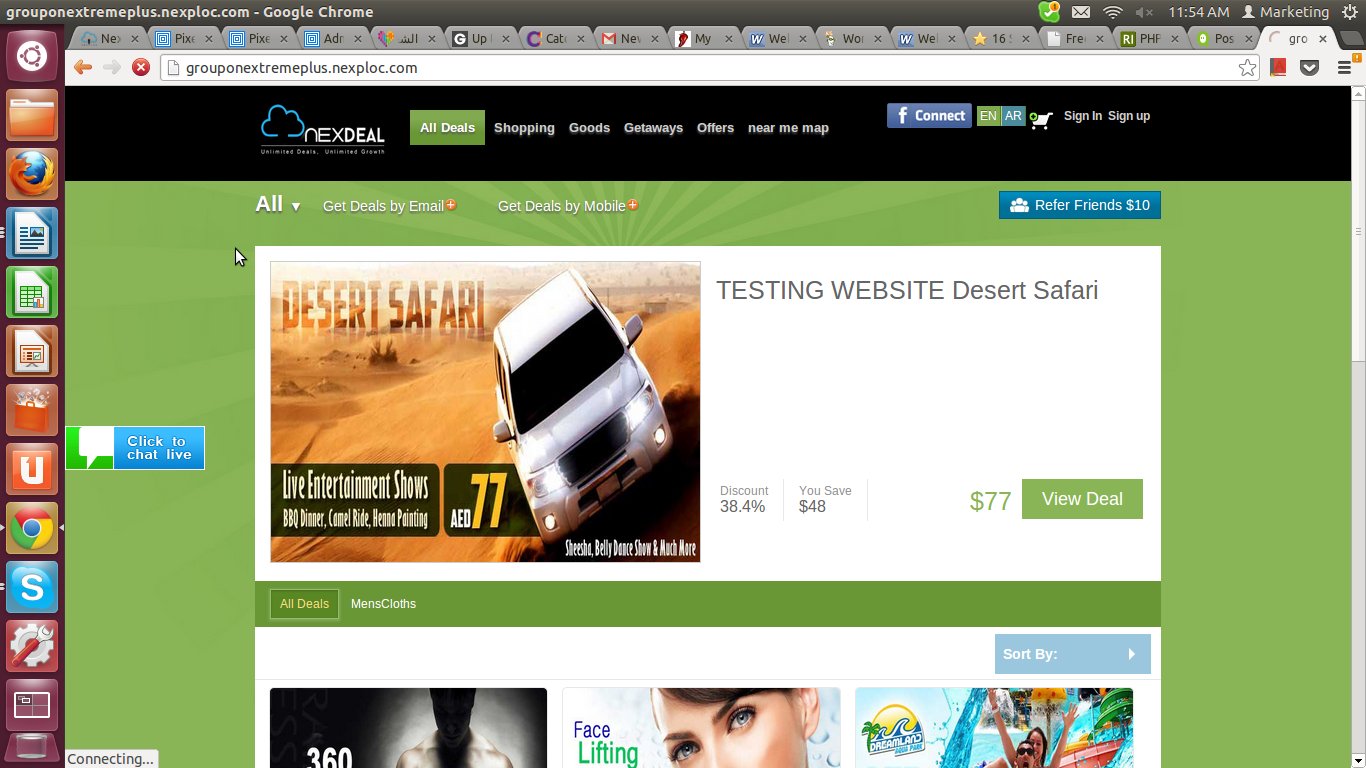This screenshot has width=1366, height=768.
Task: Click the muted volume indicator
Action: click(1144, 12)
